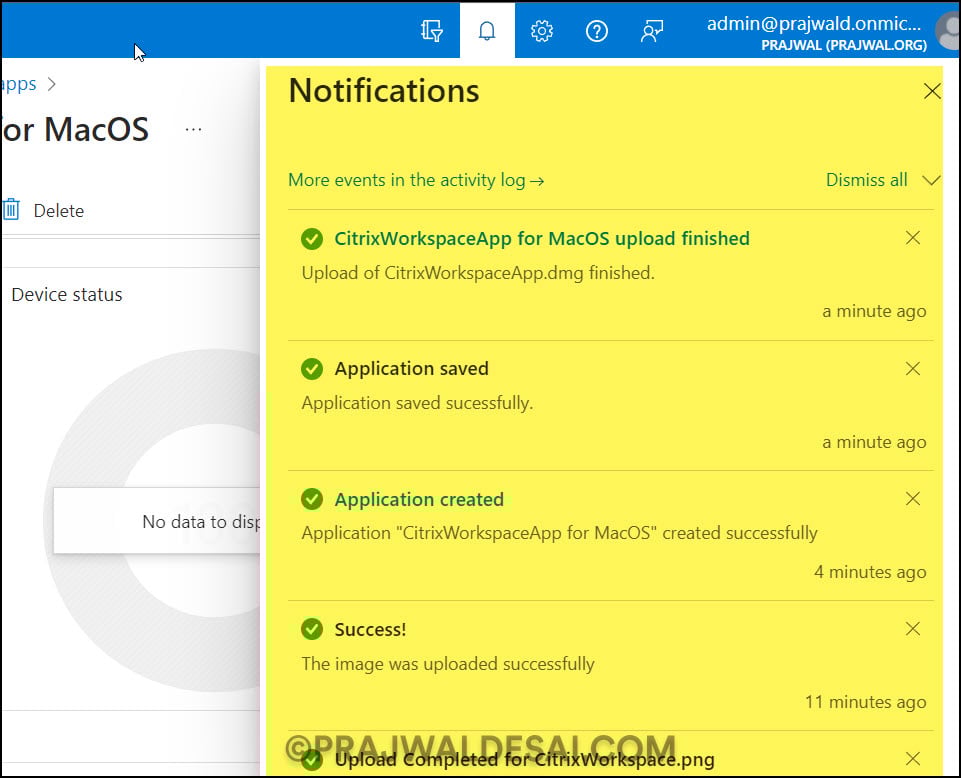Screen dimensions: 961x778
Task: Open More events in the activity log
Action: tap(416, 180)
